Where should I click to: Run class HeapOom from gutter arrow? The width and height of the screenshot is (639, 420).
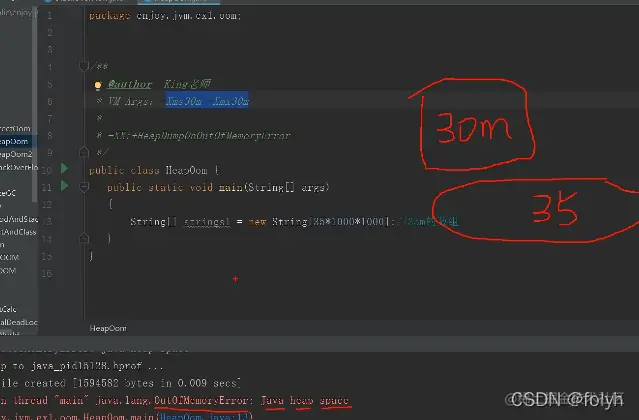pyautogui.click(x=64, y=168)
